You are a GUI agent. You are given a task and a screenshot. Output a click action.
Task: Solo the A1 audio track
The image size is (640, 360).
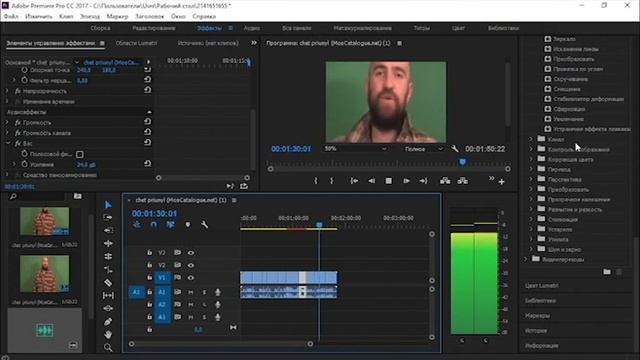pyautogui.click(x=204, y=292)
